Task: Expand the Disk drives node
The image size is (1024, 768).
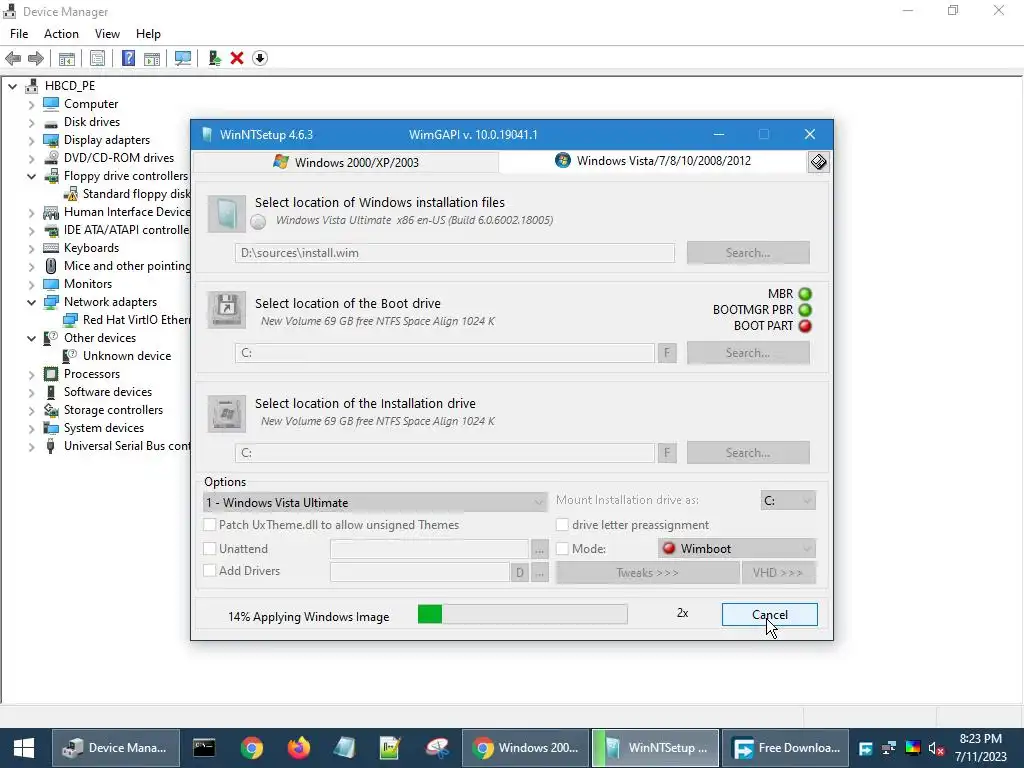Action: pyautogui.click(x=31, y=122)
